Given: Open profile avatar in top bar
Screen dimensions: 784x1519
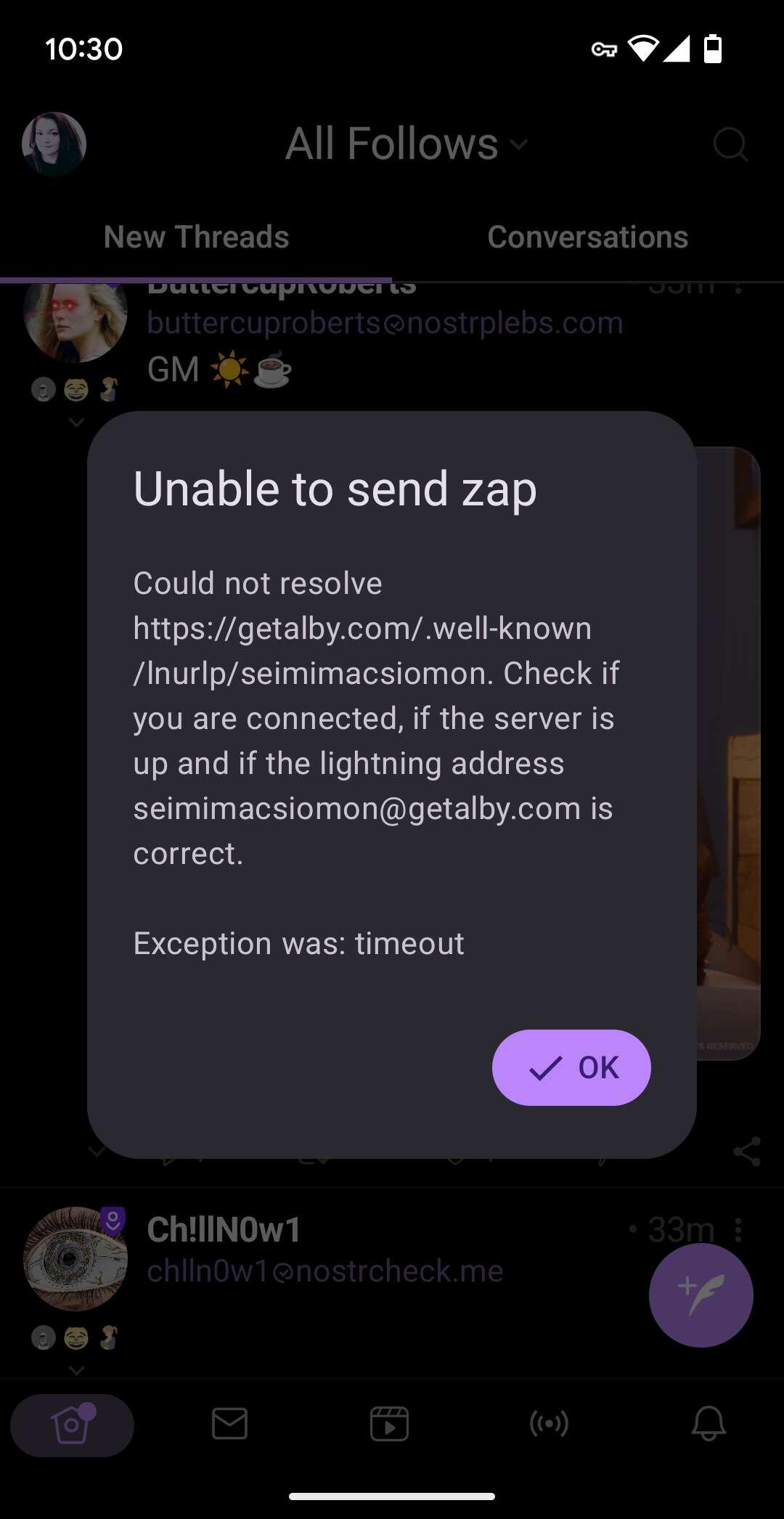Looking at the screenshot, I should (54, 144).
